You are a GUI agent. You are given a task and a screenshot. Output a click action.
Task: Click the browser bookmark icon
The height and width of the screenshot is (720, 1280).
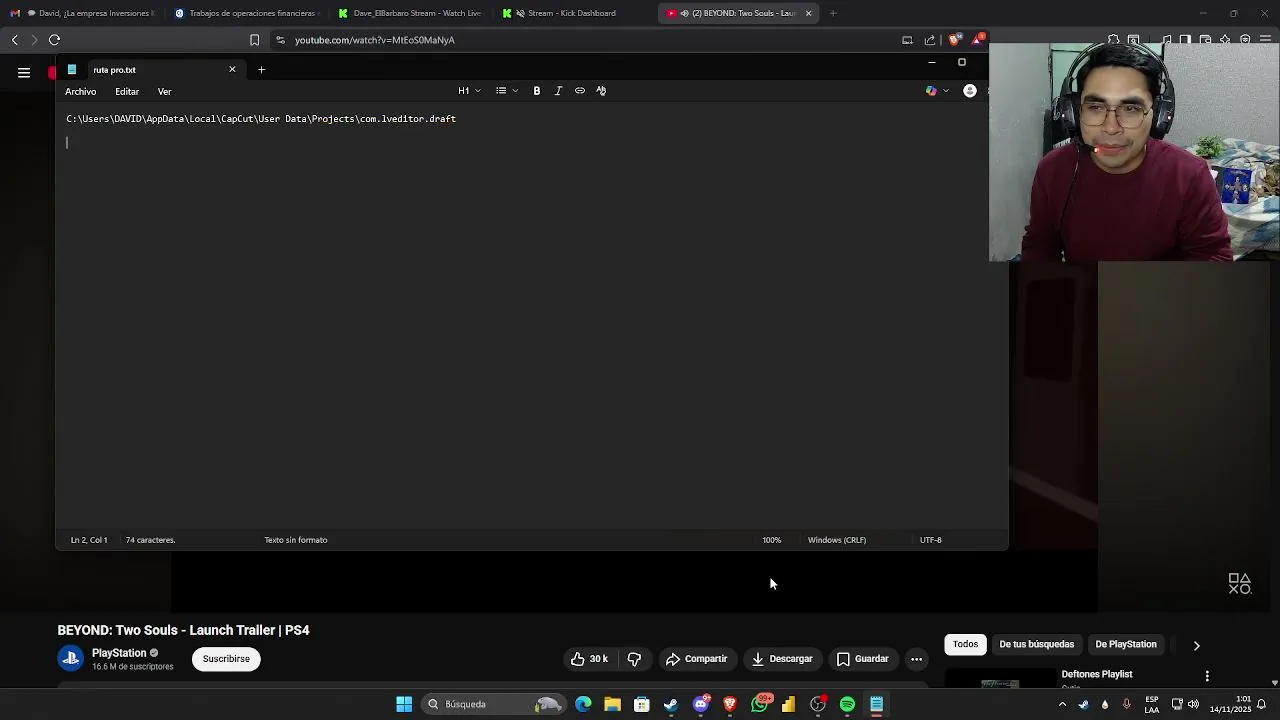(x=254, y=40)
